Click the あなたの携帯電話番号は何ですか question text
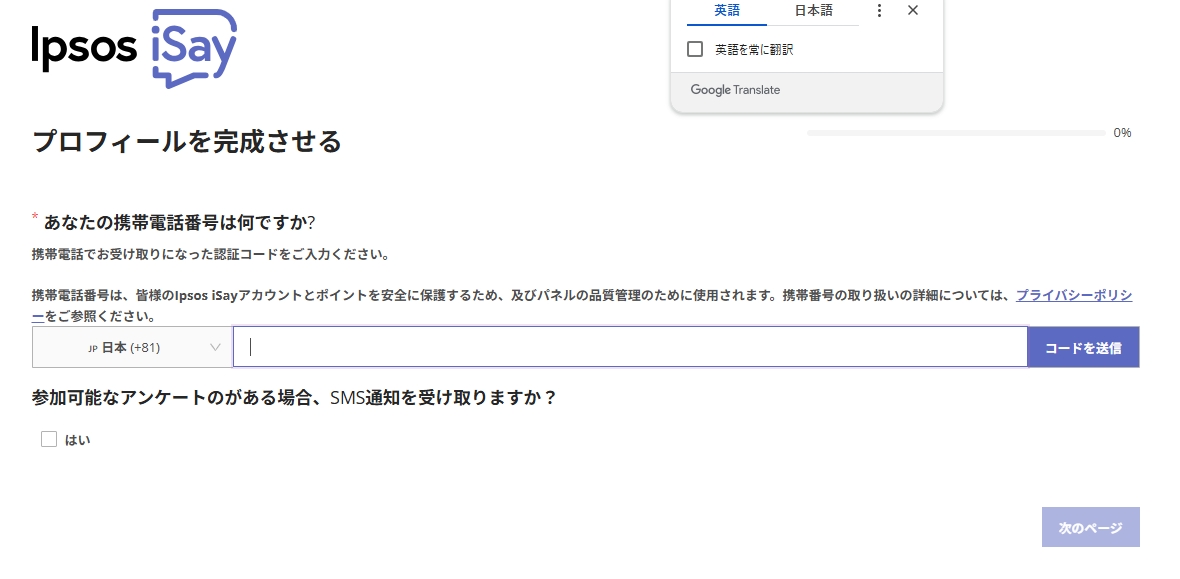Screen dimensions: 1180x579 point(179,222)
